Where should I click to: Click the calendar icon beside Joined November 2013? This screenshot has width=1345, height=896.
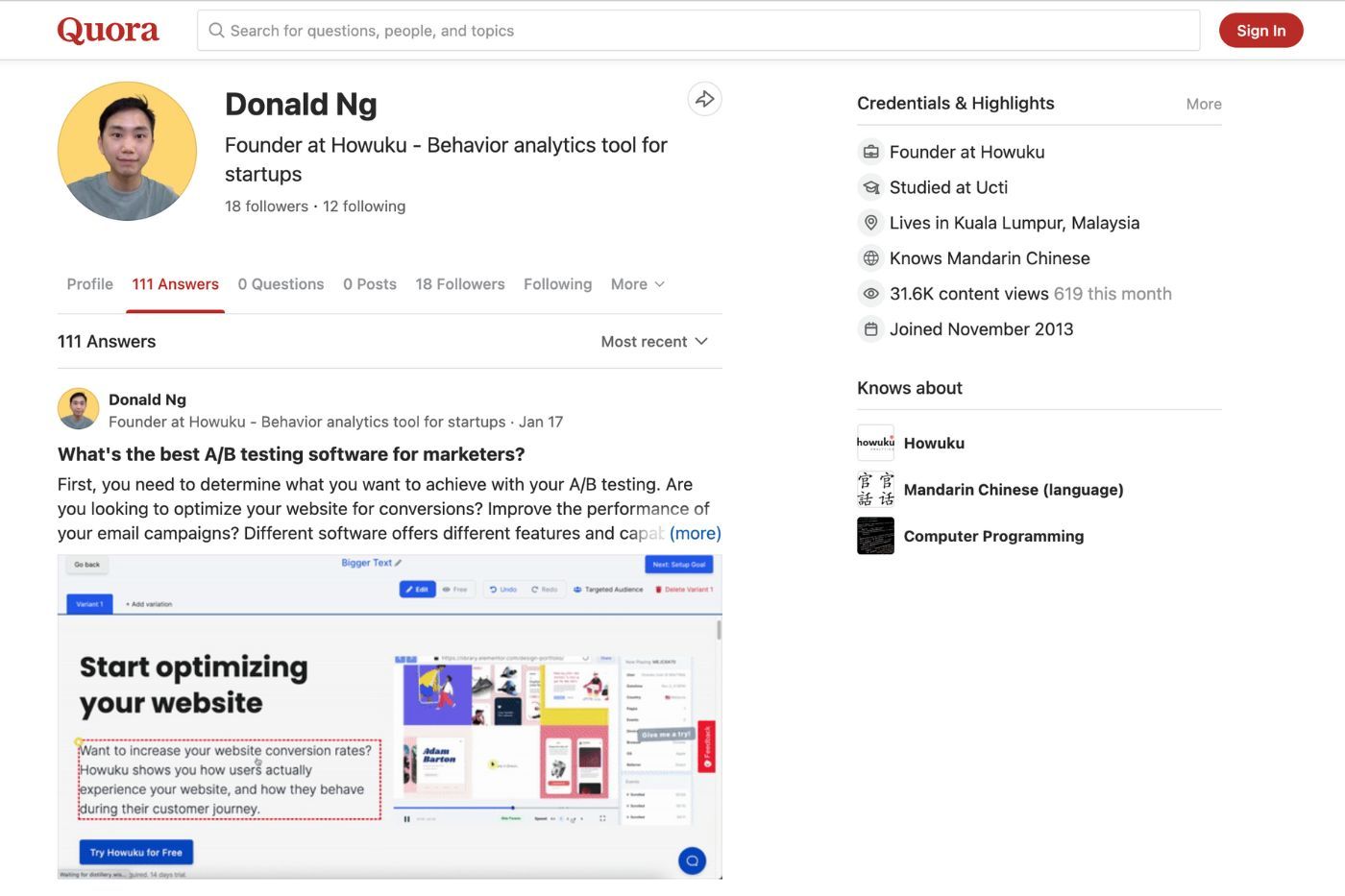tap(870, 329)
